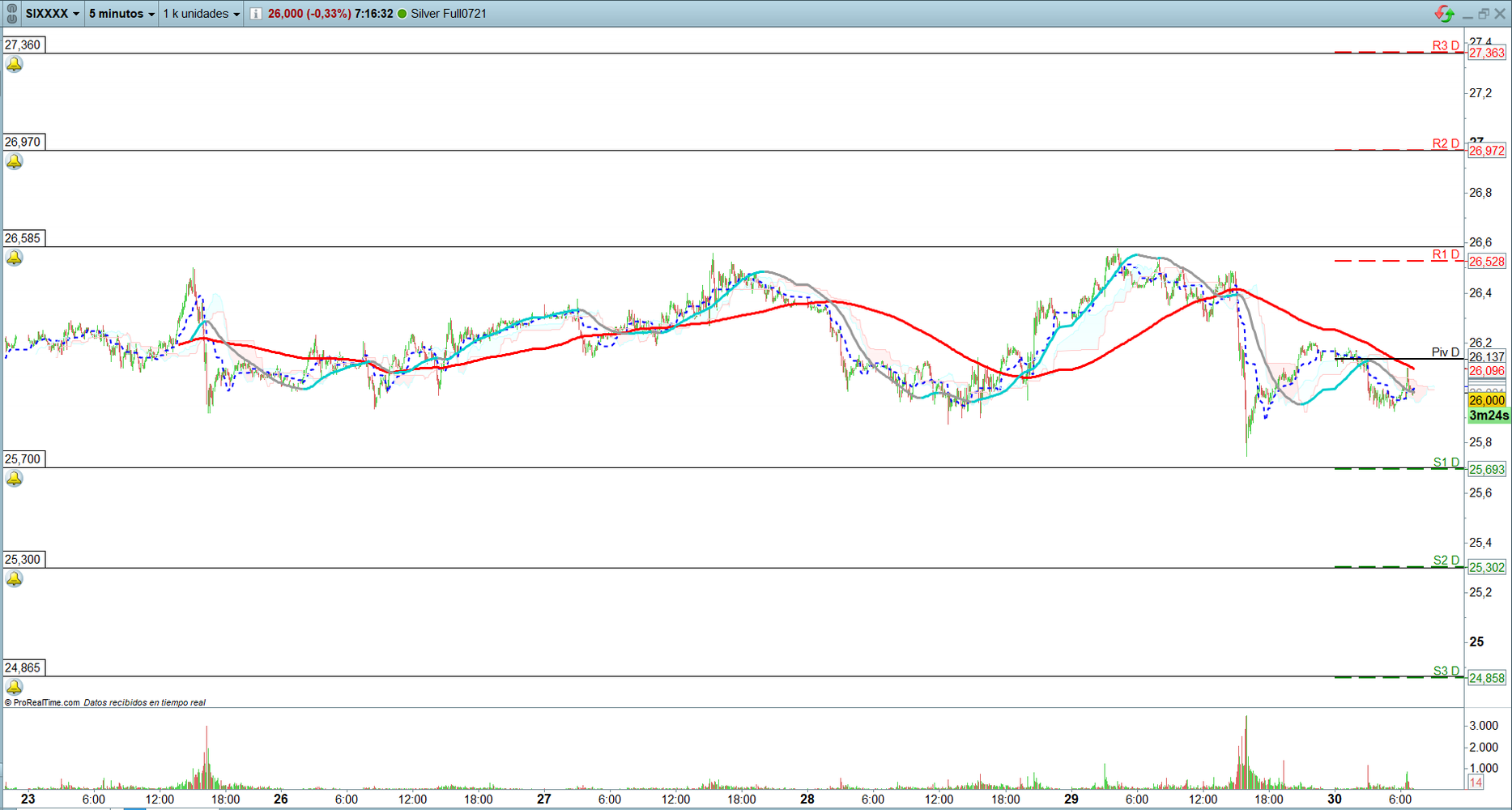The height and width of the screenshot is (810, 1512).
Task: Click the instrument info icon
Action: point(256,14)
